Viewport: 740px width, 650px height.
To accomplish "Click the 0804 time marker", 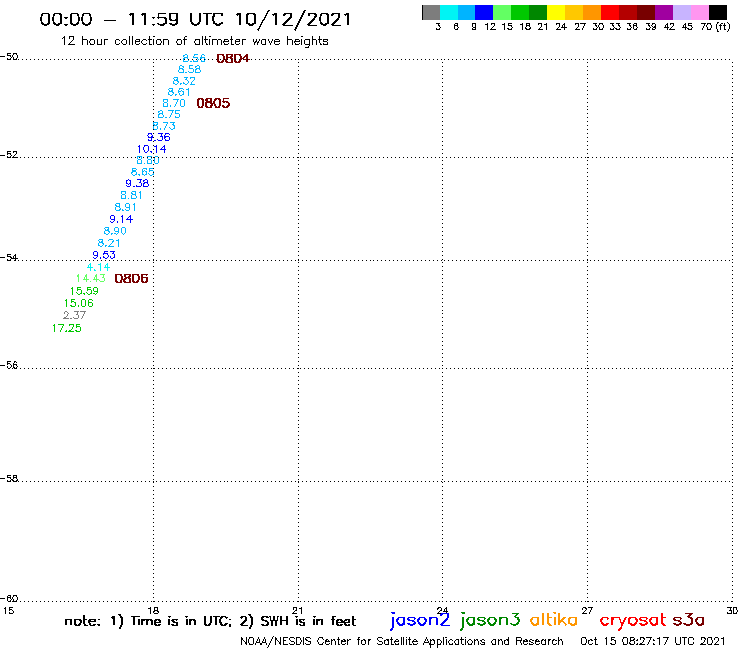I will [x=233, y=59].
